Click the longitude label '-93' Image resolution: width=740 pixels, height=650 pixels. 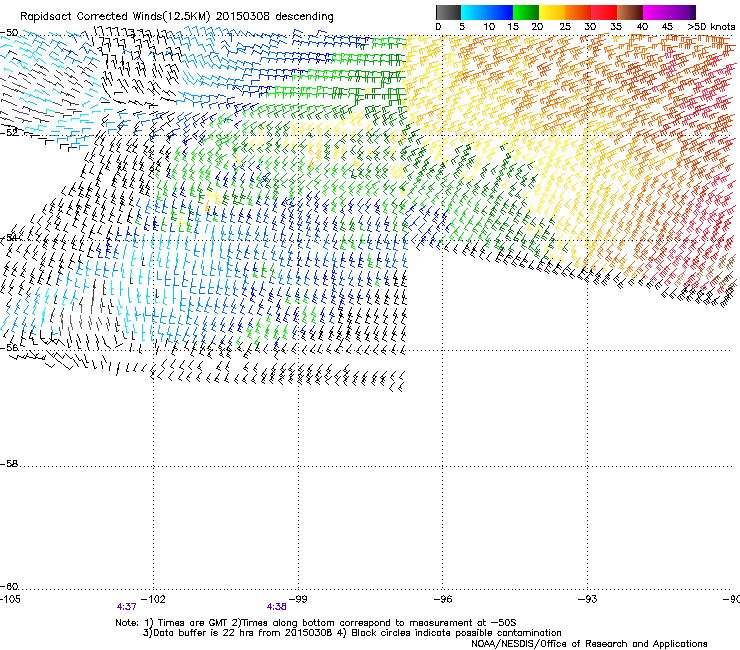588,599
